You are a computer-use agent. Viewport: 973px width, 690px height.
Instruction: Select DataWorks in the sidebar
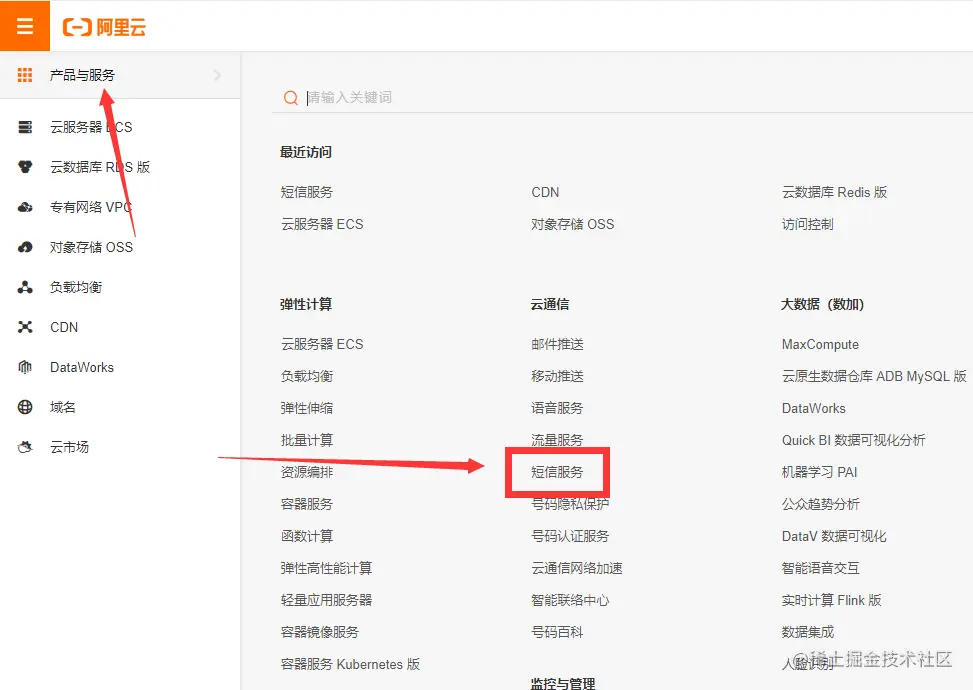coord(82,367)
